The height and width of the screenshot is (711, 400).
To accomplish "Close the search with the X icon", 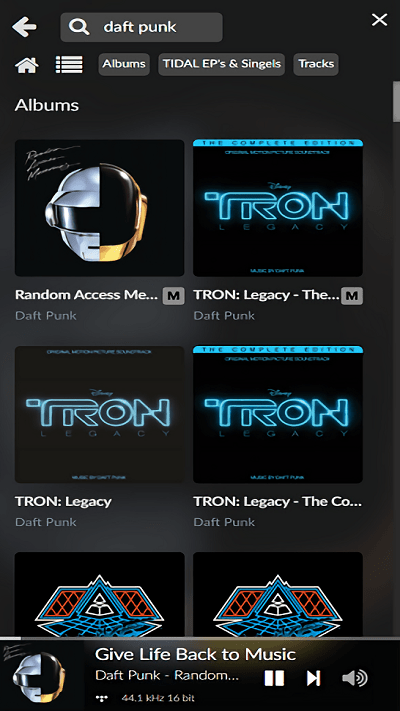I will 379,20.
